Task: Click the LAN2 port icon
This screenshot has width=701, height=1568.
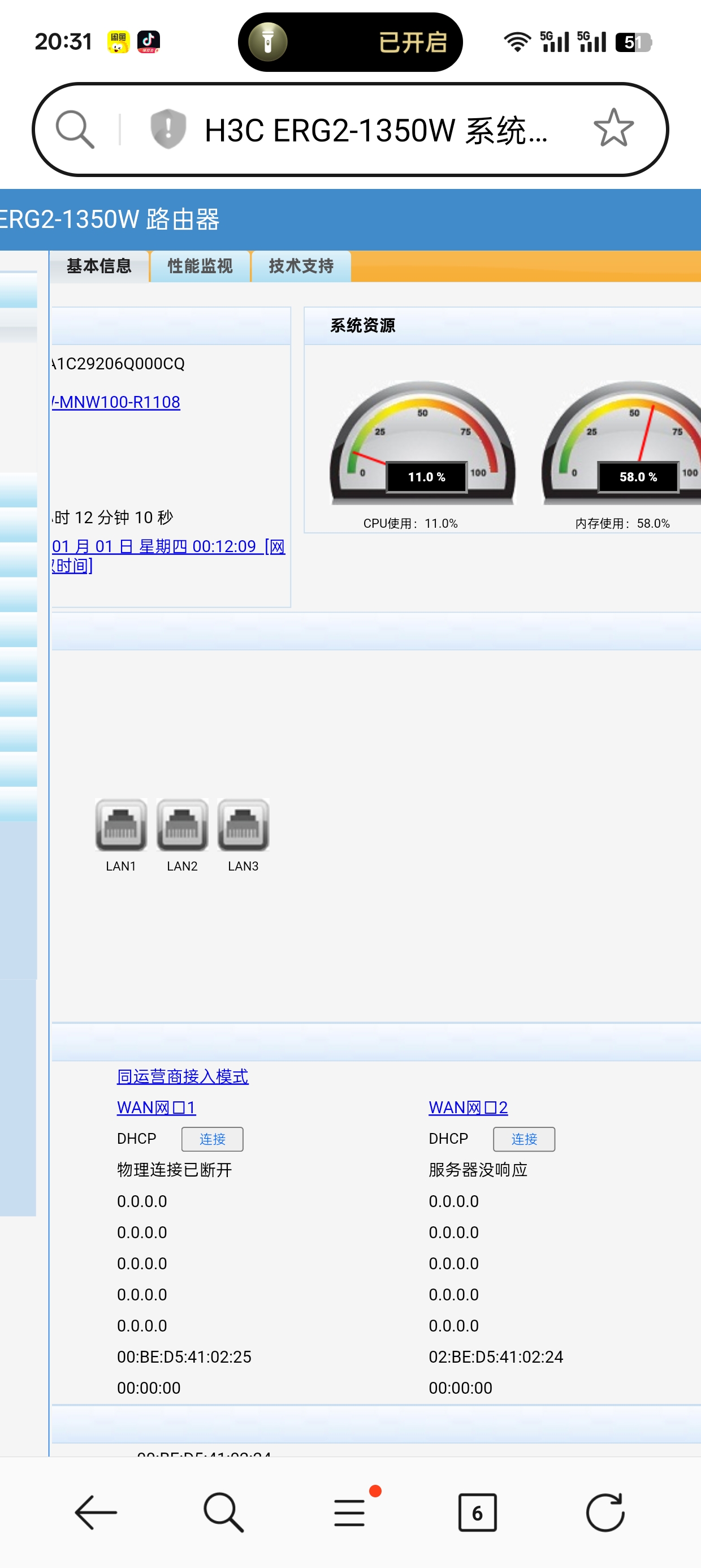Action: (x=182, y=824)
